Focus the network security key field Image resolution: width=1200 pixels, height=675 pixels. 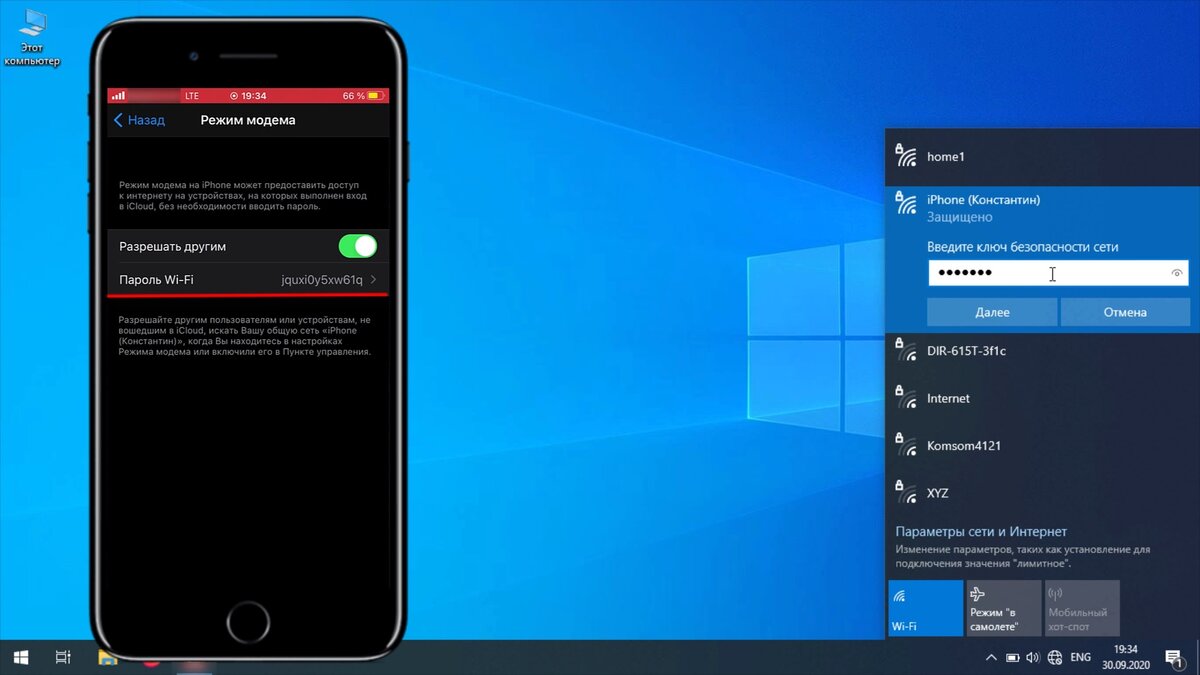(1058, 273)
